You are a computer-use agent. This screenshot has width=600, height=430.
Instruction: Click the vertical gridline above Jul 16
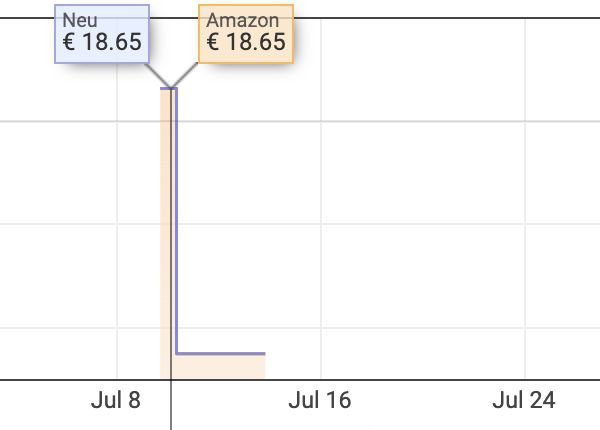pyautogui.click(x=321, y=199)
